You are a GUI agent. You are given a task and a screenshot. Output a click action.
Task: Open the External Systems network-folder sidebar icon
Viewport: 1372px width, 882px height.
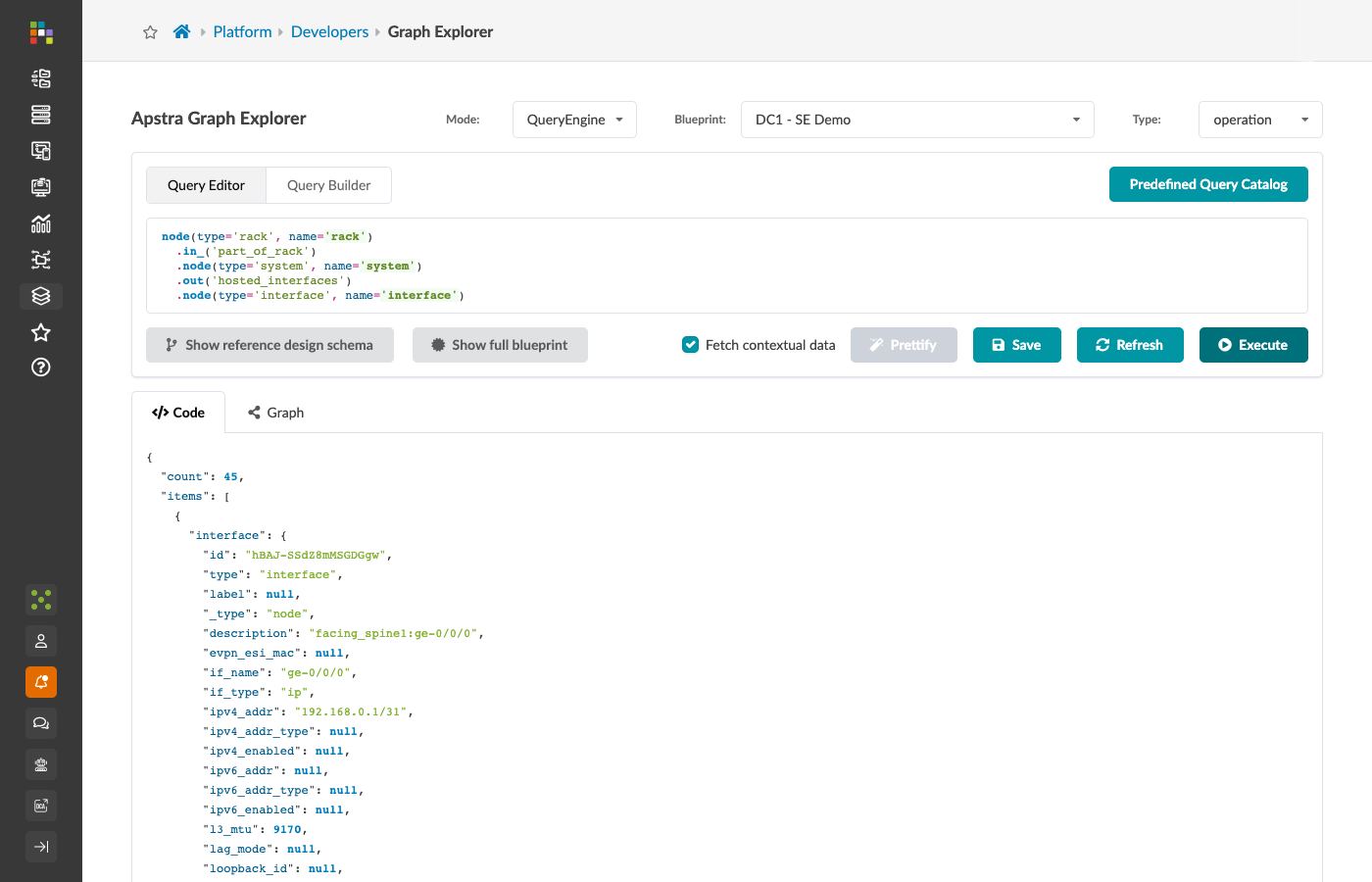pyautogui.click(x=41, y=260)
